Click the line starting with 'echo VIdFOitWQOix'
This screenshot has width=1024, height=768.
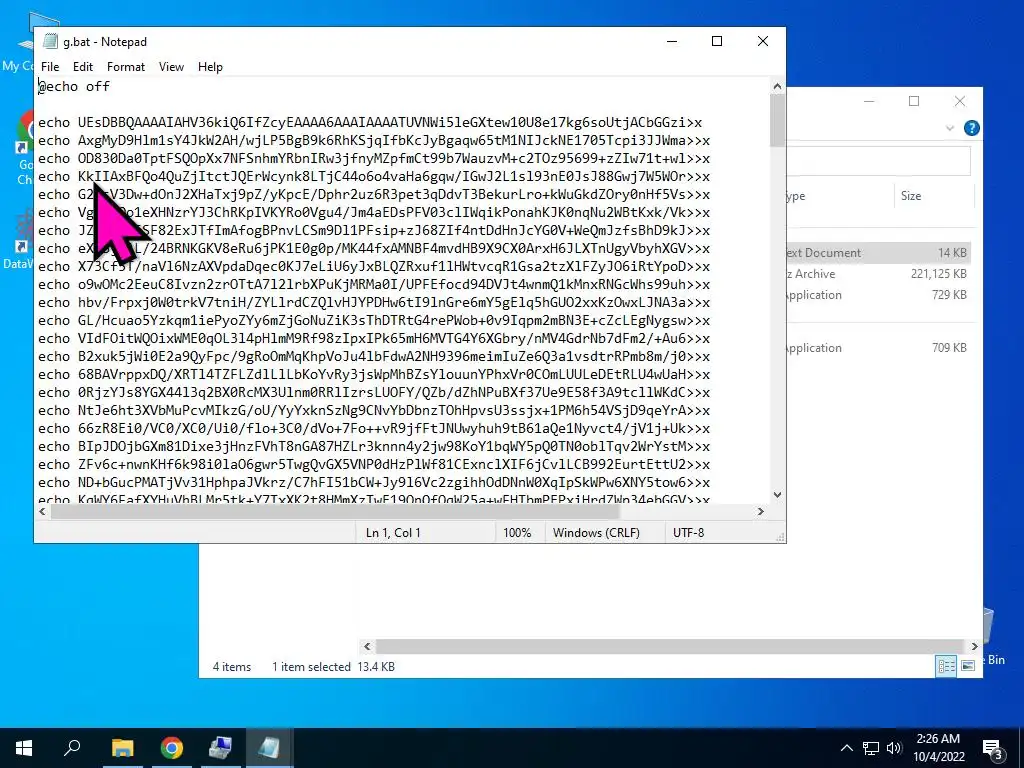coord(374,338)
